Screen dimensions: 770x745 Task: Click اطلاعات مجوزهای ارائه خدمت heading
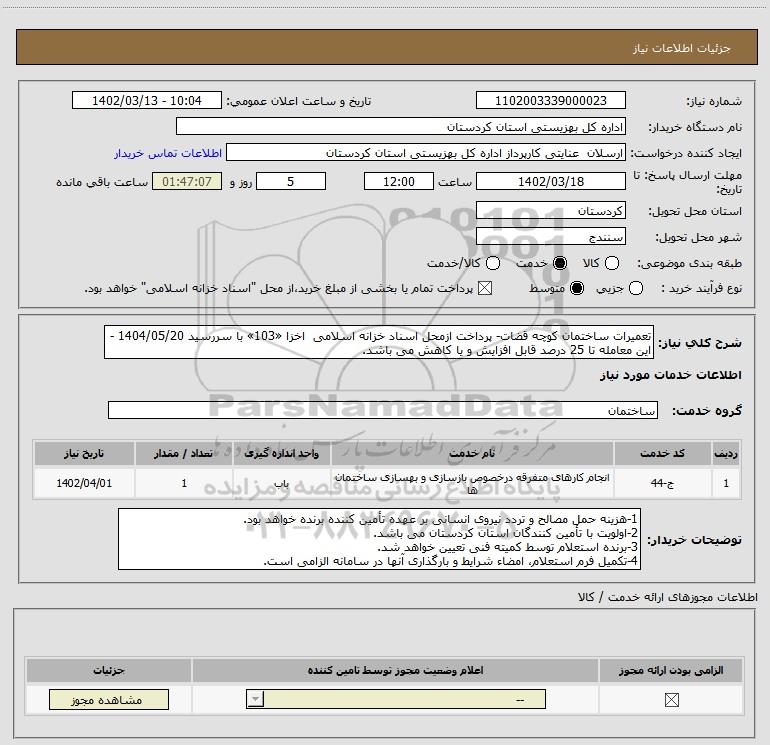click(x=668, y=597)
